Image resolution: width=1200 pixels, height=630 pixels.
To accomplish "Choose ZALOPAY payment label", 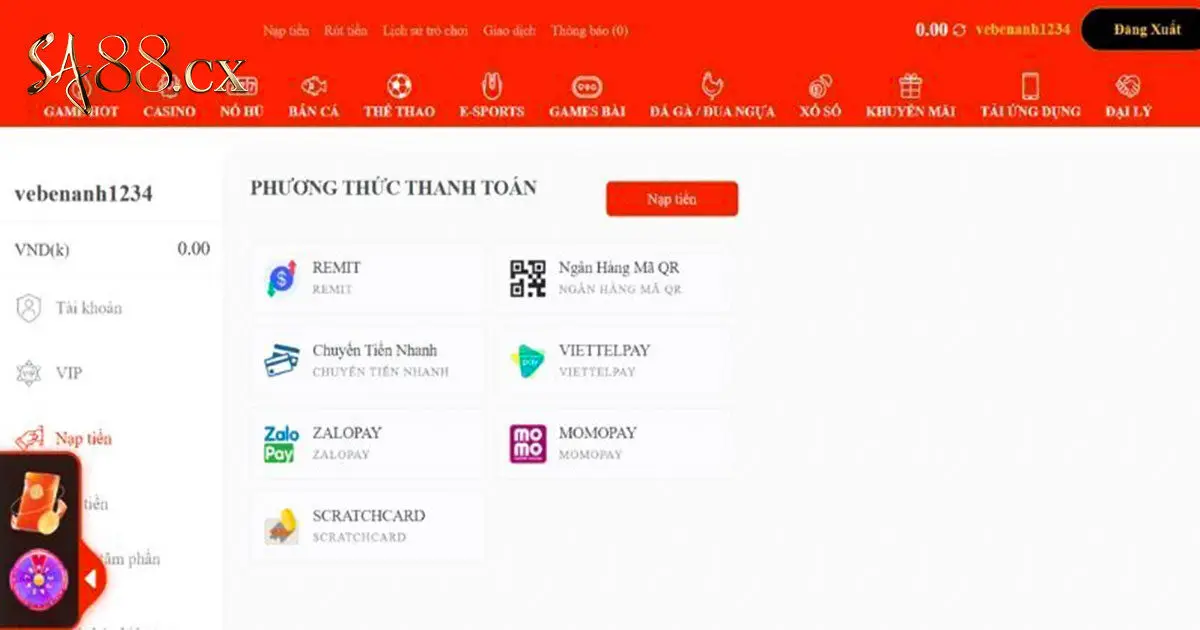I will [347, 433].
